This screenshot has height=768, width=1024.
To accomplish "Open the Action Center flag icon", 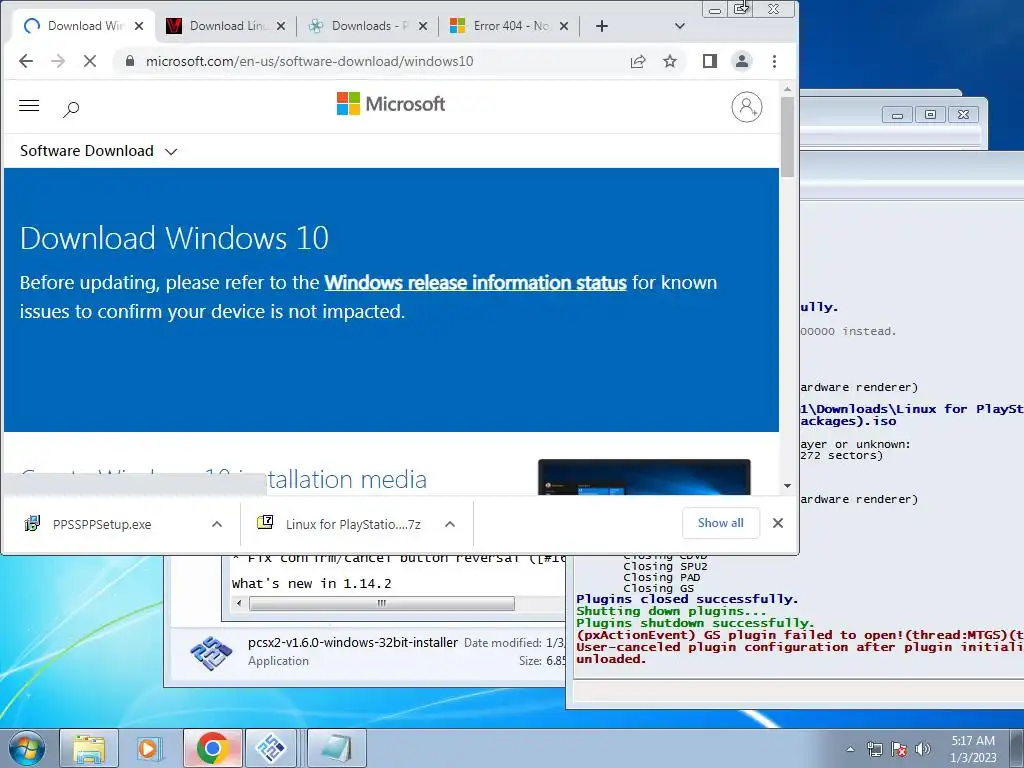I will point(899,749).
